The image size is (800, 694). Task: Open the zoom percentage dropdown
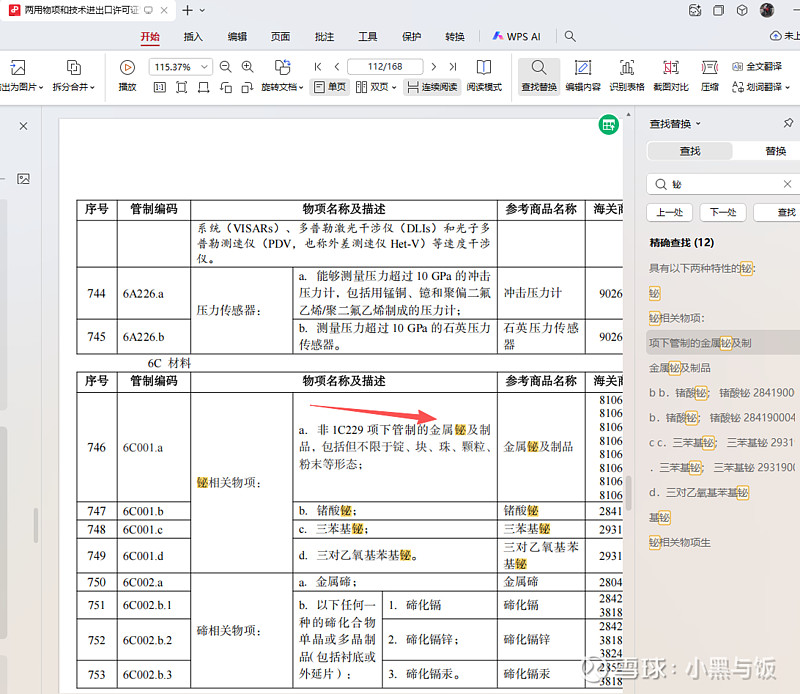click(x=204, y=67)
